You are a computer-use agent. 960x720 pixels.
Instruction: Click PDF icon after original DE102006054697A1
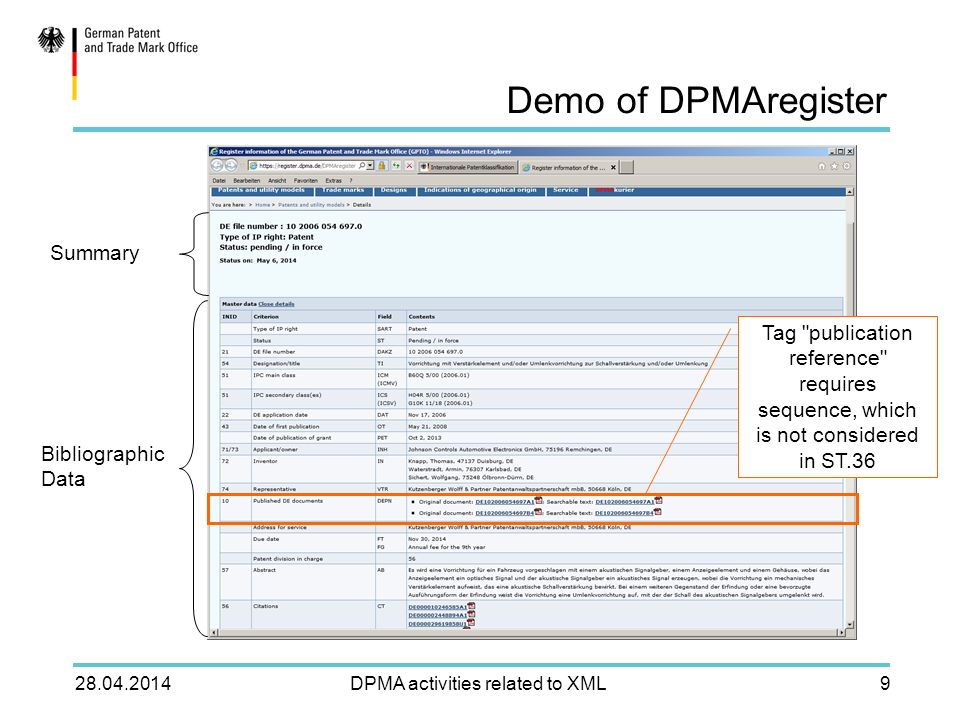tap(538, 501)
